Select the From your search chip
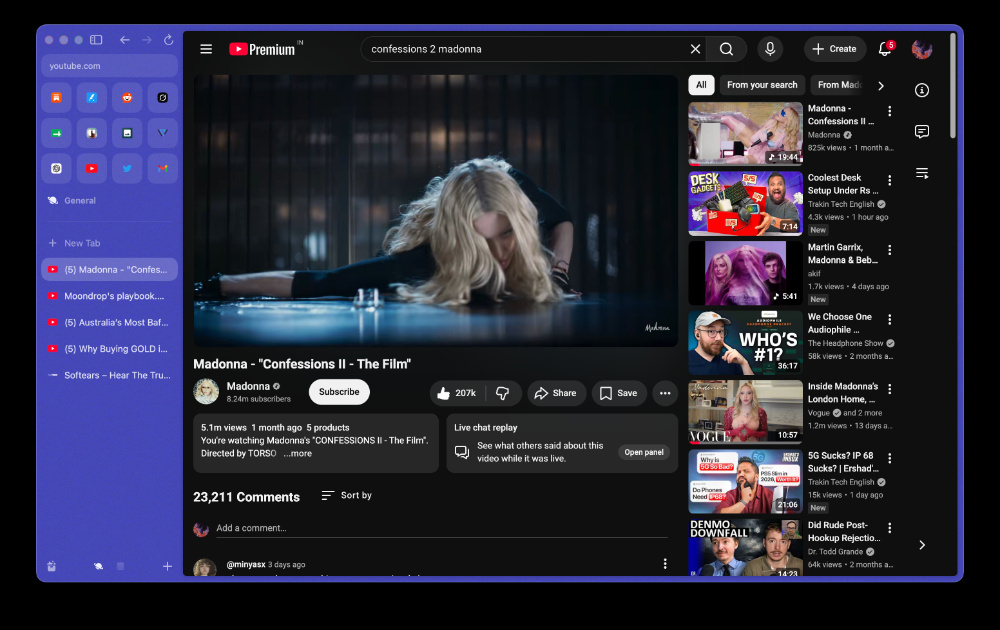The image size is (1000, 630). point(762,85)
